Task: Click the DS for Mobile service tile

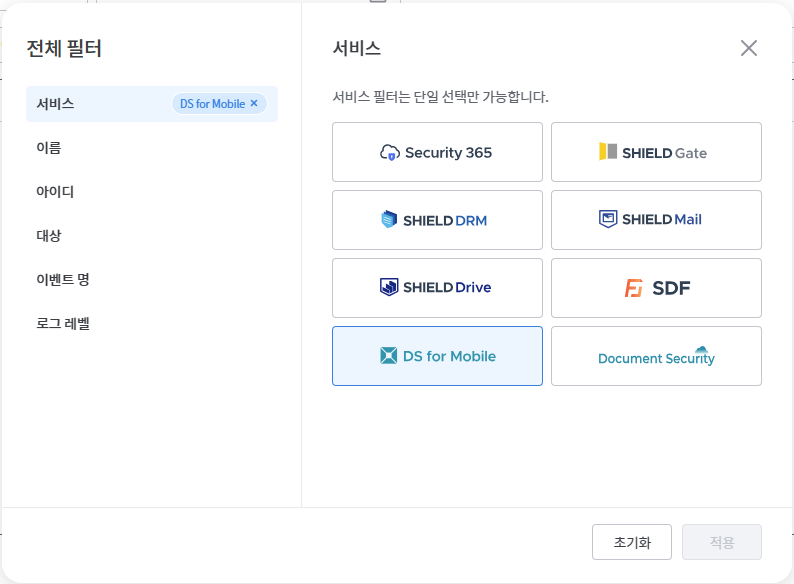Action: pyautogui.click(x=437, y=356)
